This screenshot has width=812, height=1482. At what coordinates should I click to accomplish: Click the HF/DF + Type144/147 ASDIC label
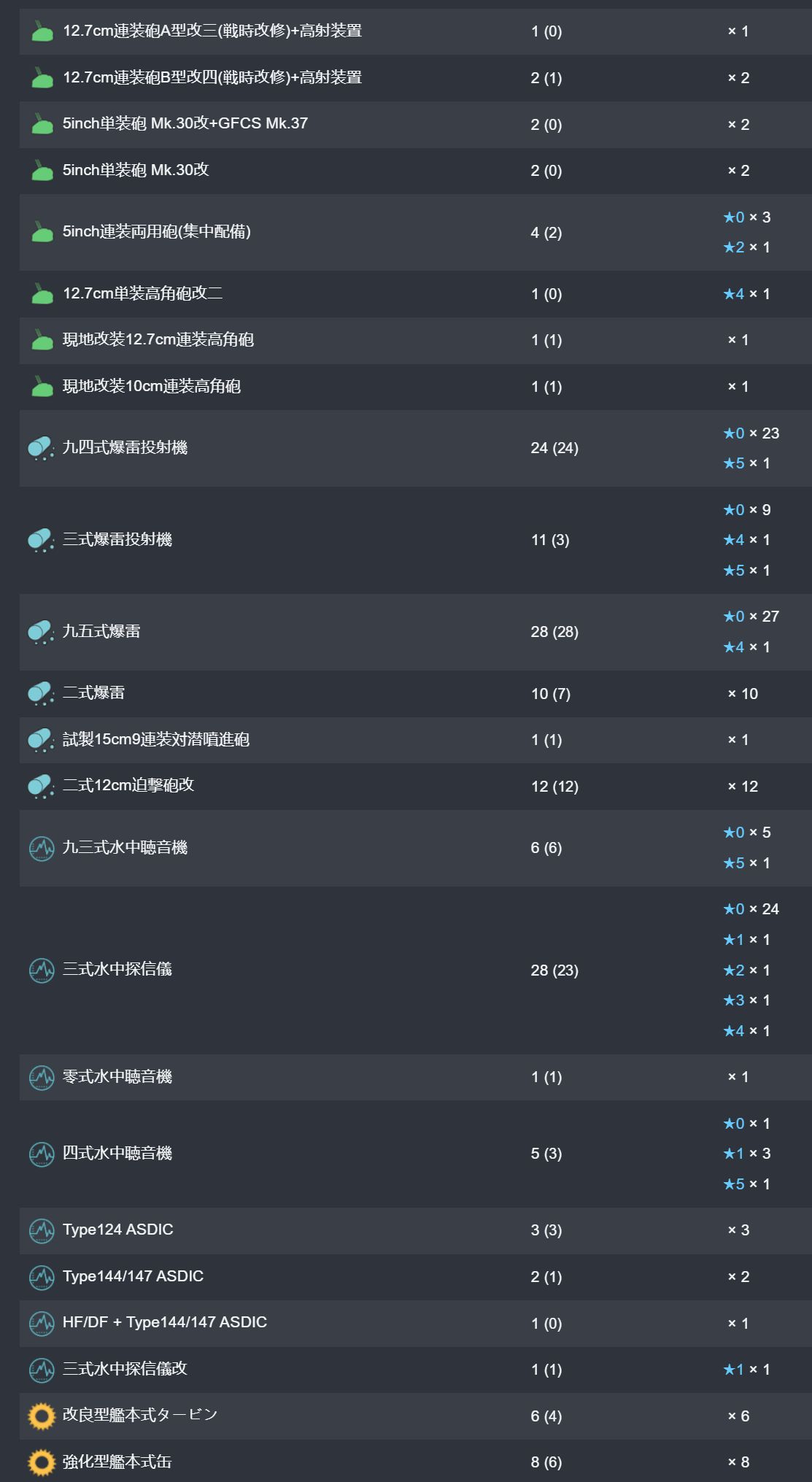(164, 1322)
